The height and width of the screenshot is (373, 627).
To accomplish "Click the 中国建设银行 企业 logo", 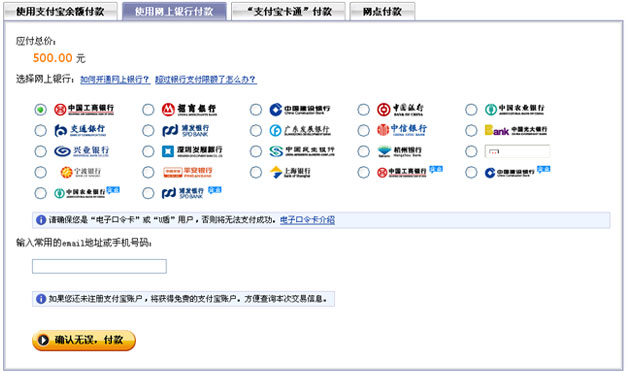I will coord(517,172).
